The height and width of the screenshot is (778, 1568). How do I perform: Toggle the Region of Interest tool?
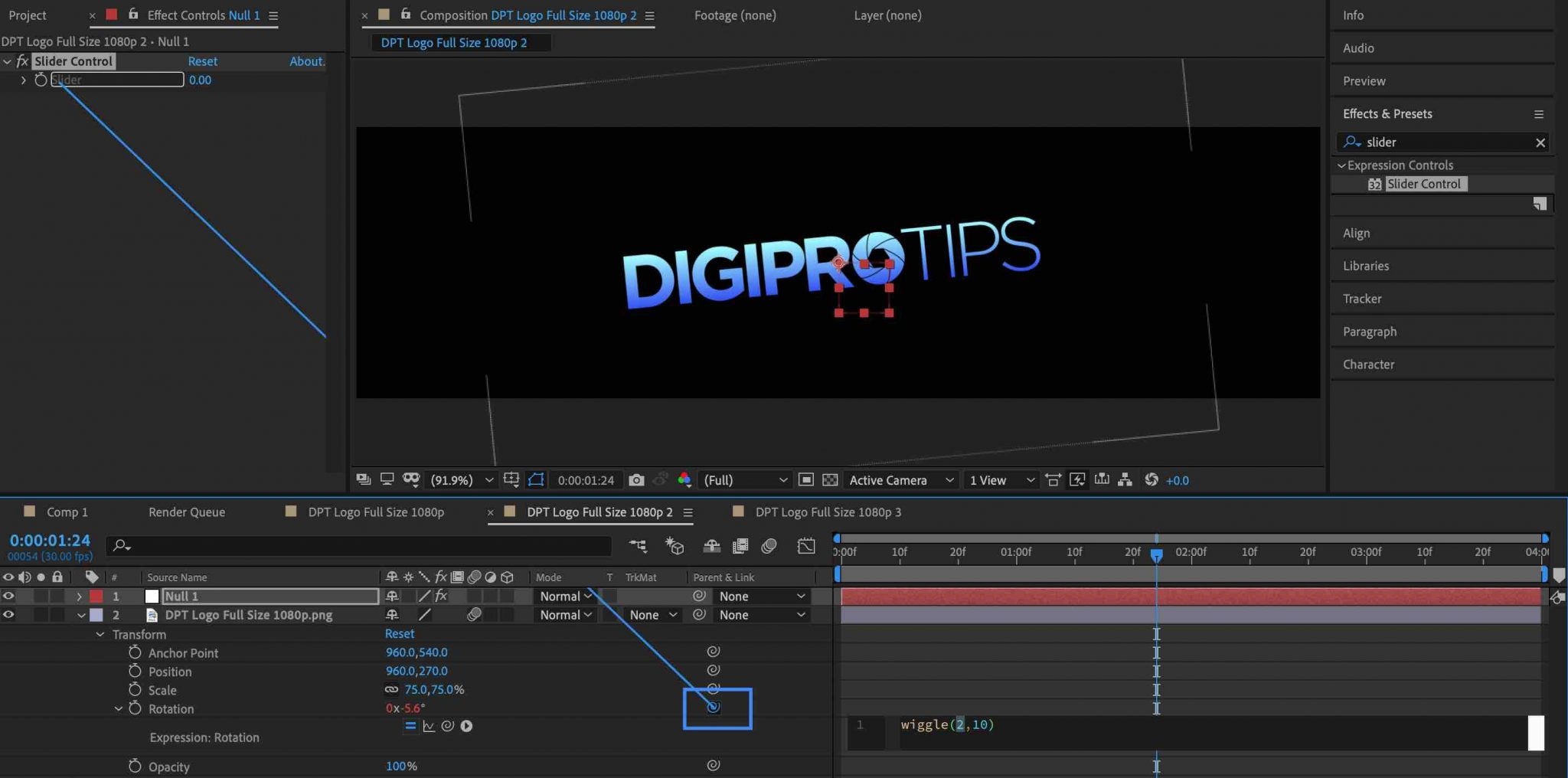pos(537,480)
